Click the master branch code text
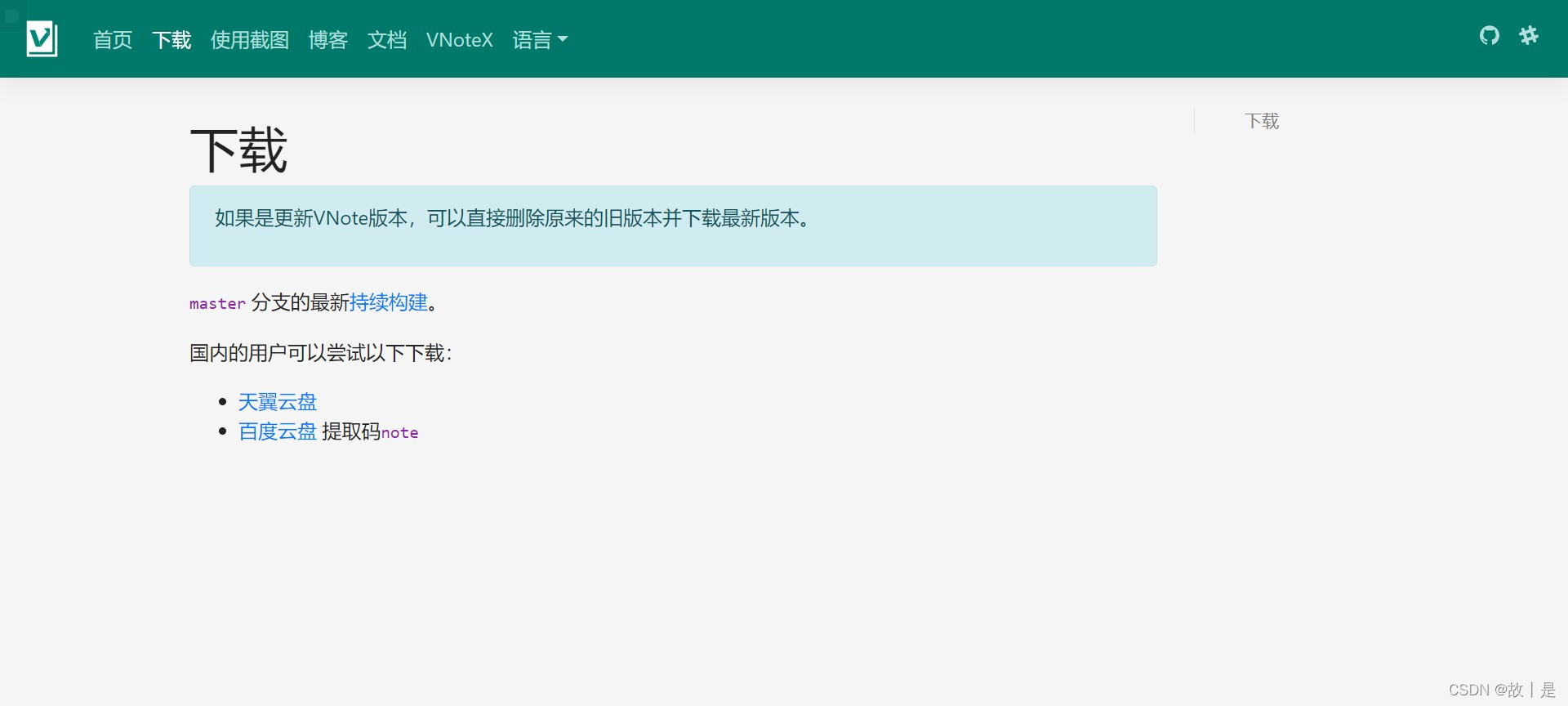This screenshot has height=706, width=1568. pyautogui.click(x=217, y=303)
